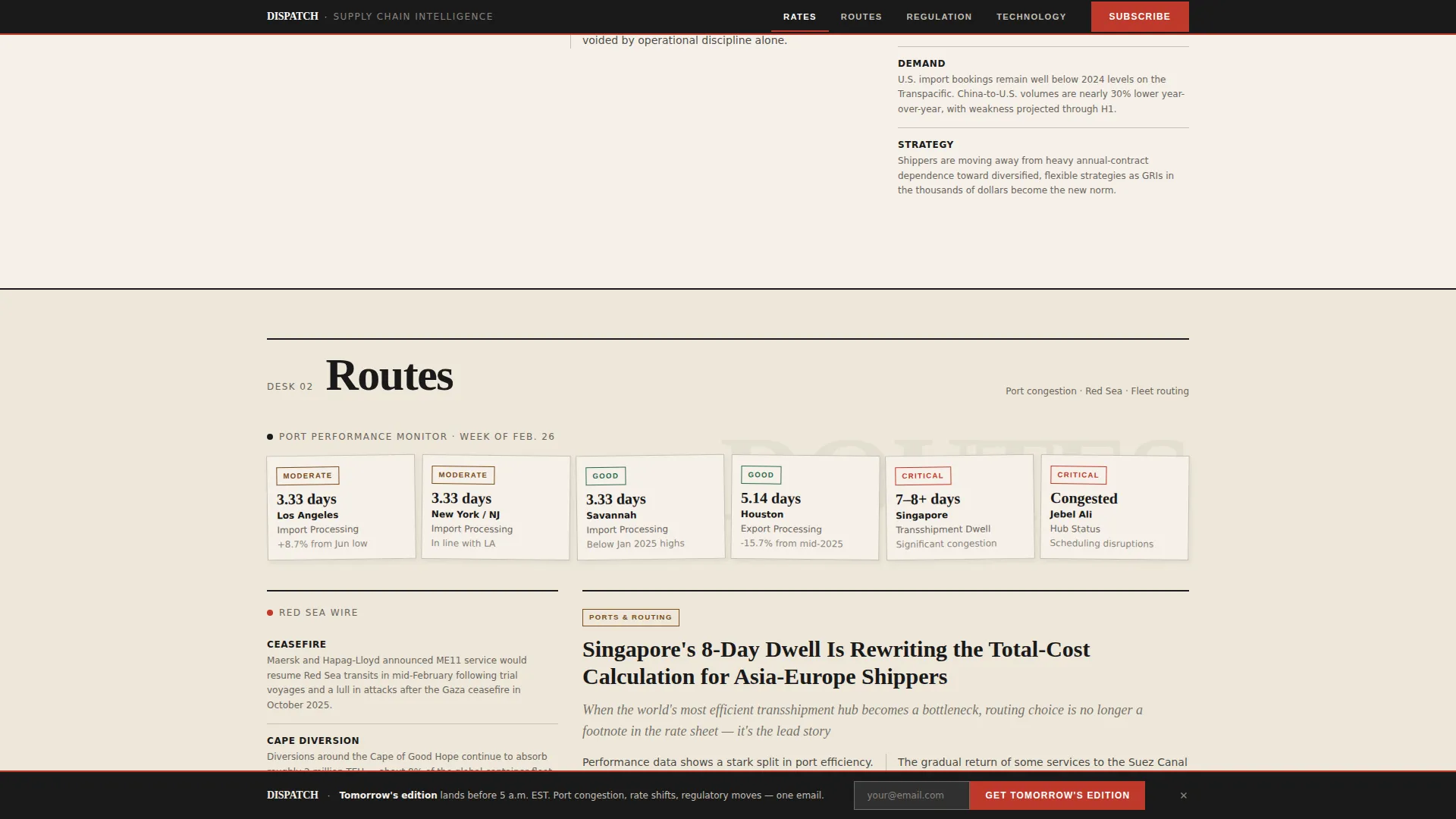This screenshot has height=819, width=1456.
Task: Open the New York / NJ port card
Action: click(496, 507)
